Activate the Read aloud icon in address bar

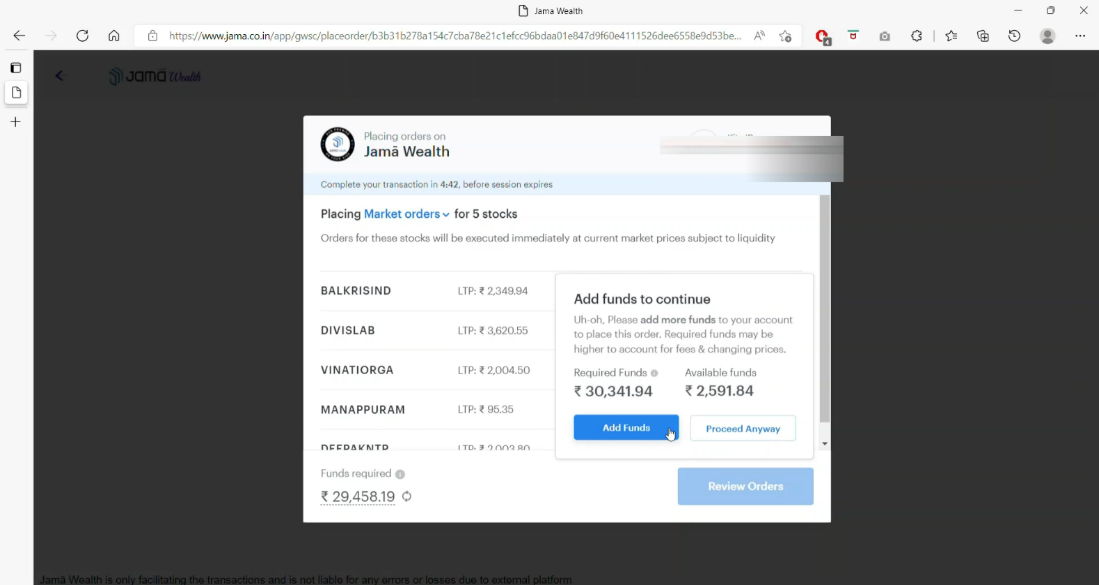coord(759,36)
